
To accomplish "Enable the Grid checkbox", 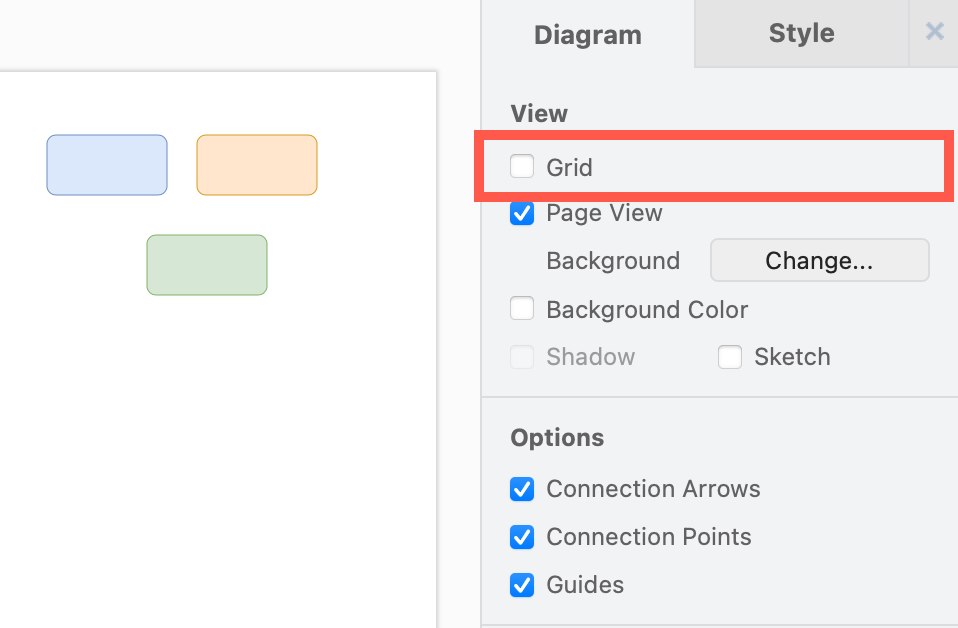I will (521, 166).
